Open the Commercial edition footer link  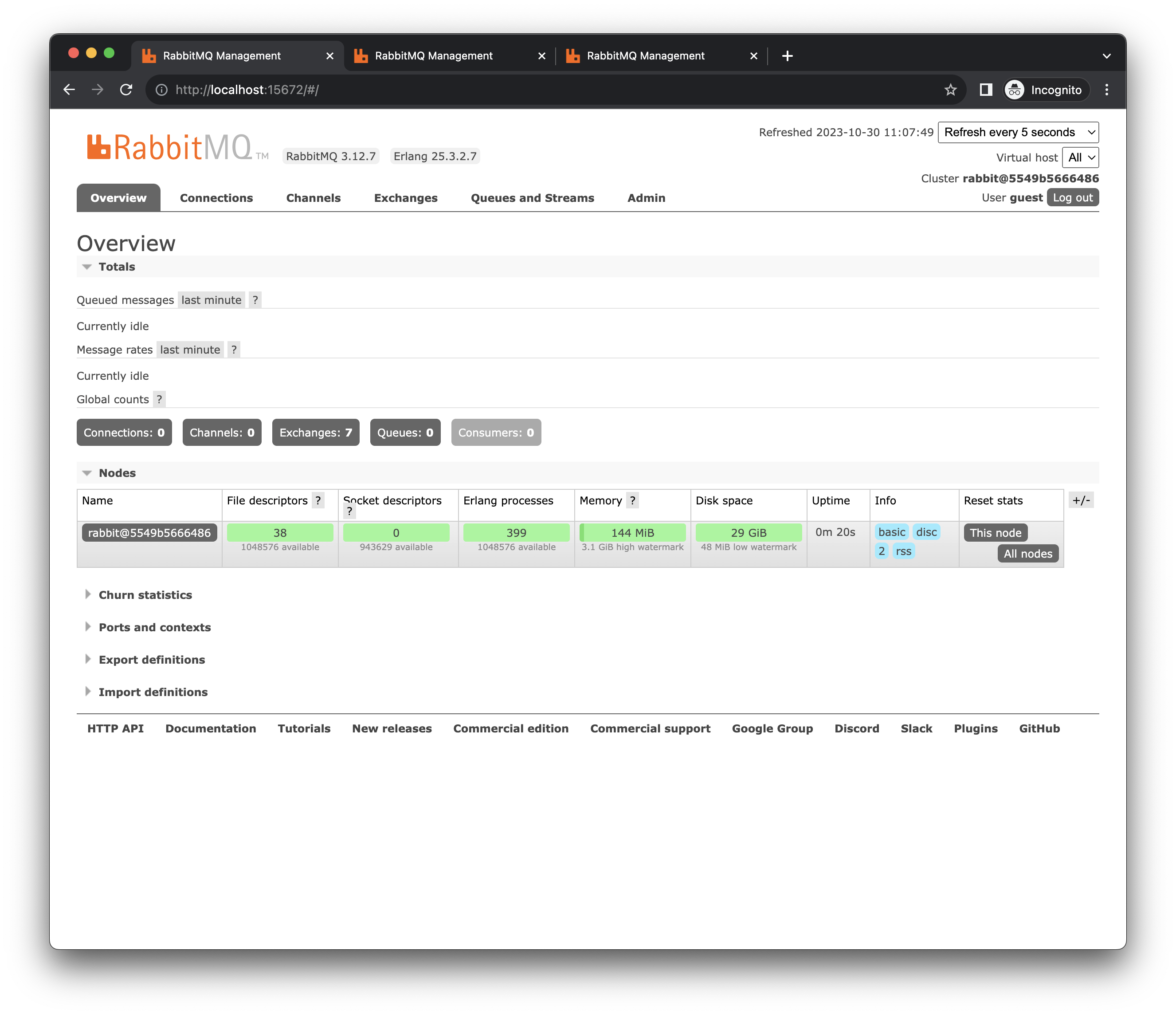pyautogui.click(x=511, y=728)
